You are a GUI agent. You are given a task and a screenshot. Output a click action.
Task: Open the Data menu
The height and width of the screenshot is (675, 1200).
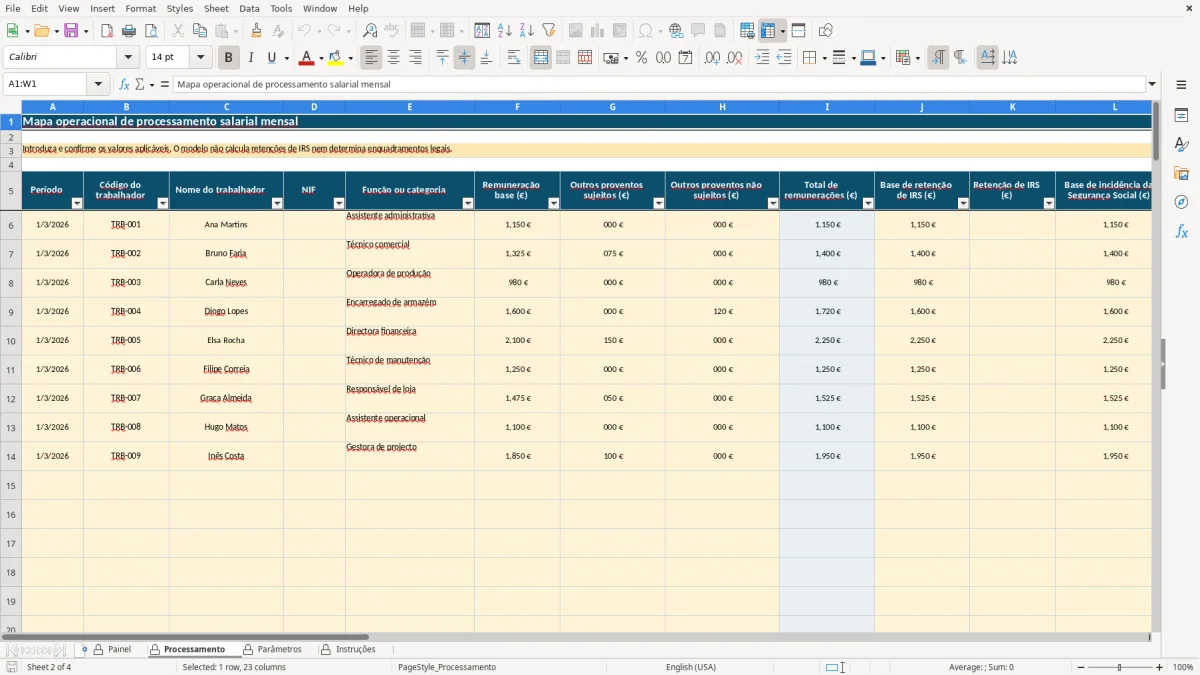[249, 8]
